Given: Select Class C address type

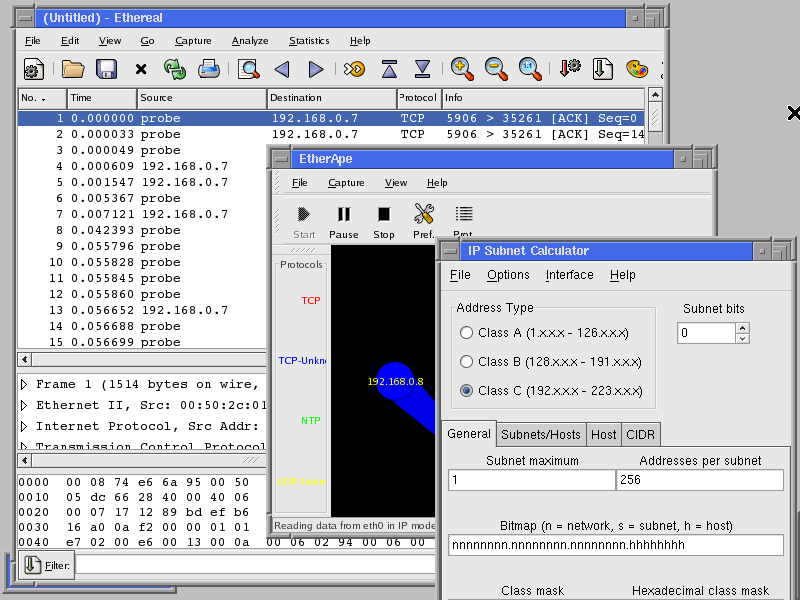Looking at the screenshot, I should click(466, 390).
